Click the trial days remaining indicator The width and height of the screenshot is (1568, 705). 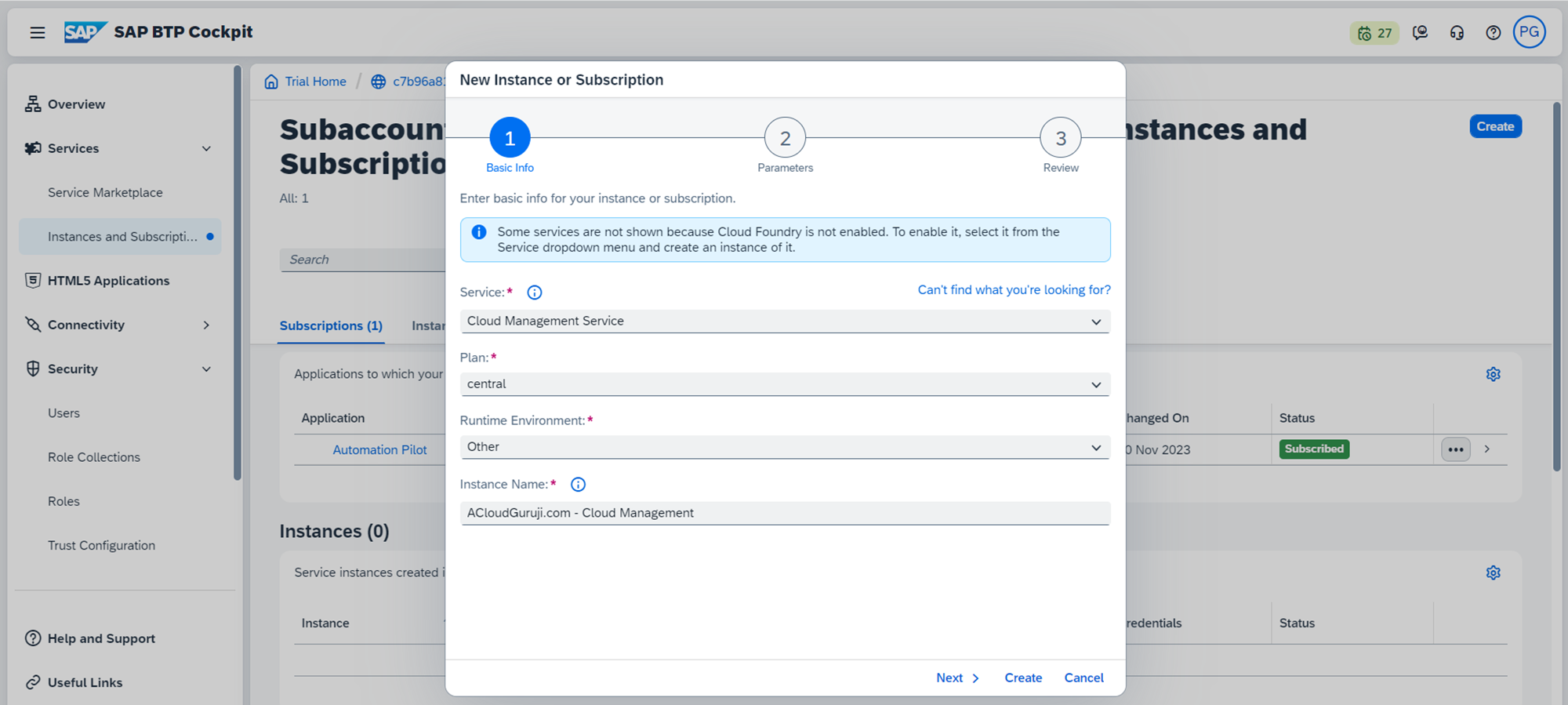click(x=1374, y=33)
